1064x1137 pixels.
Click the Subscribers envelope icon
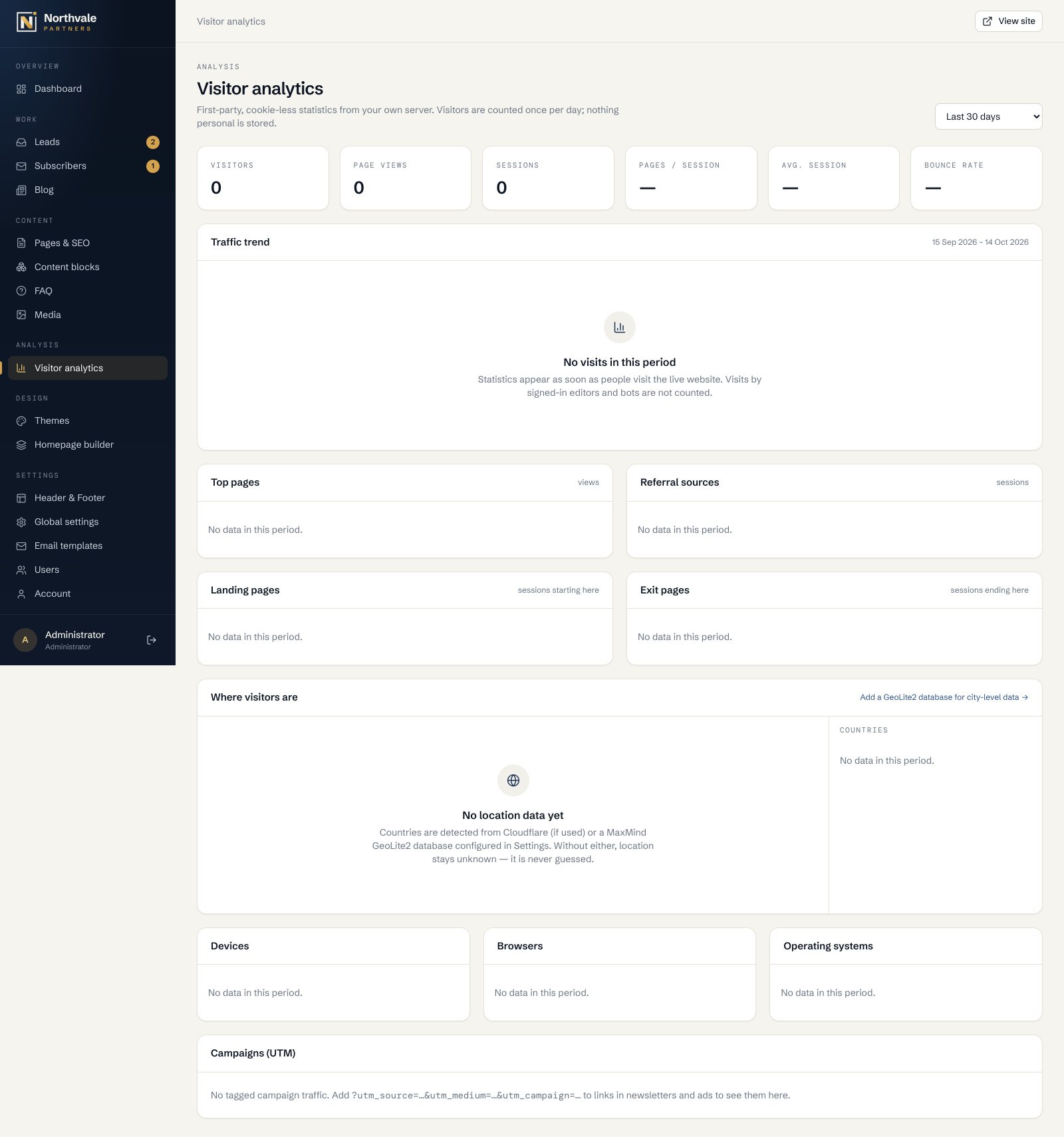21,166
